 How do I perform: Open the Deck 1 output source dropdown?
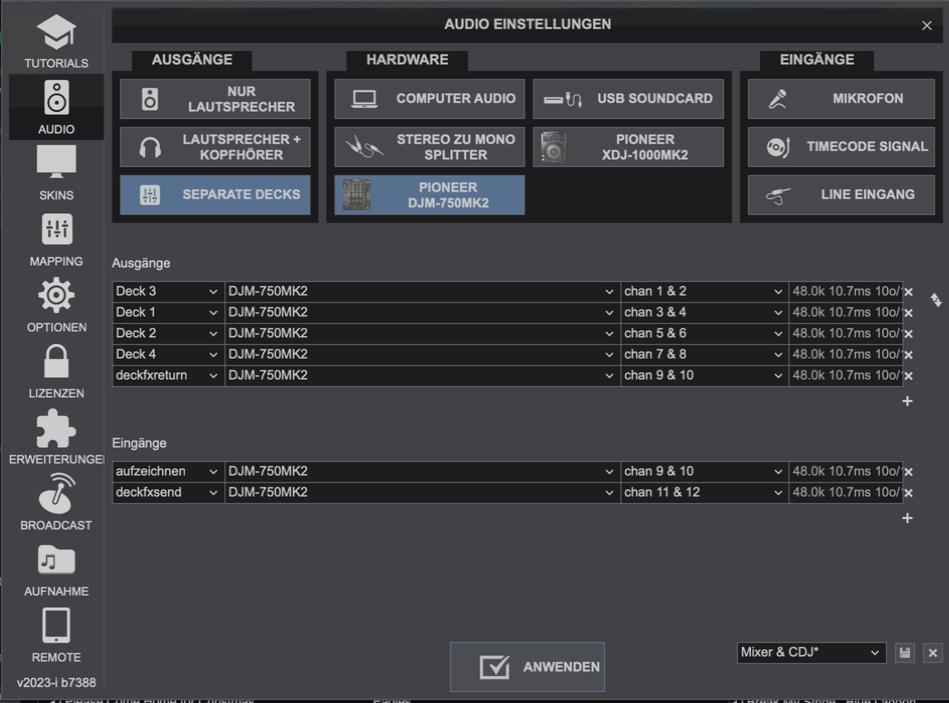pos(168,312)
